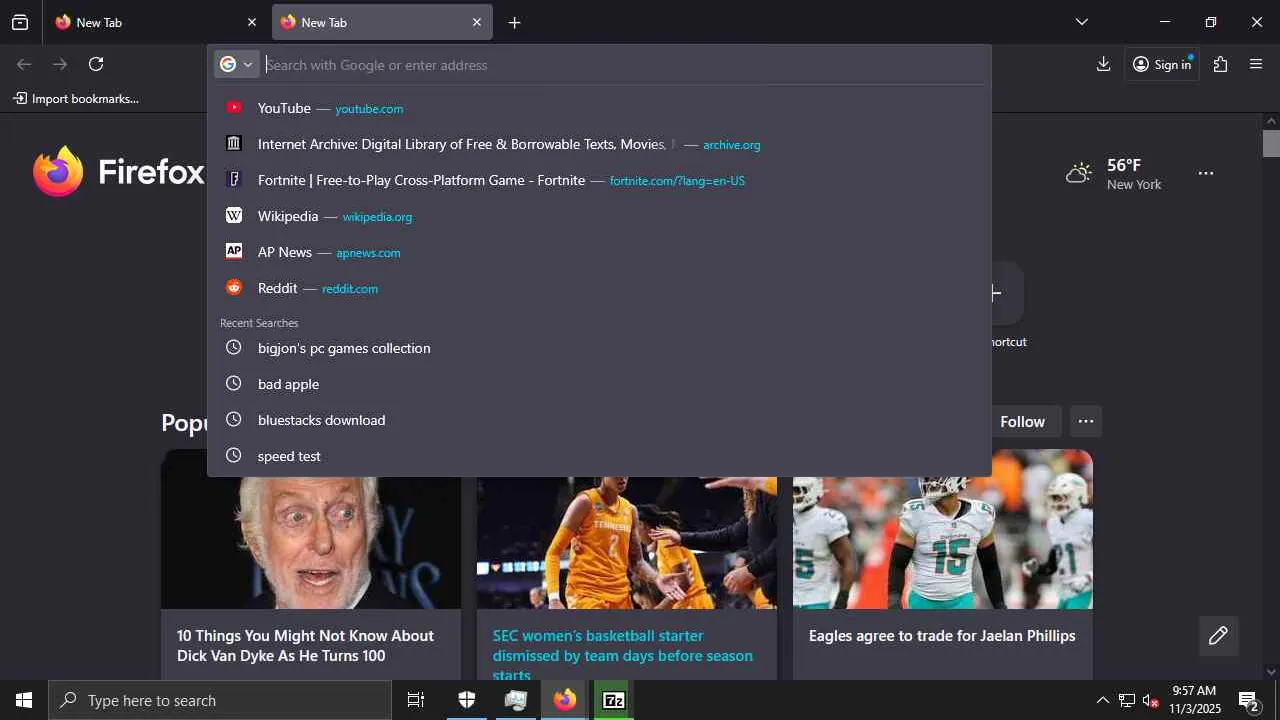Switch to Firefox in the taskbar
The image size is (1280, 720).
pyautogui.click(x=565, y=700)
